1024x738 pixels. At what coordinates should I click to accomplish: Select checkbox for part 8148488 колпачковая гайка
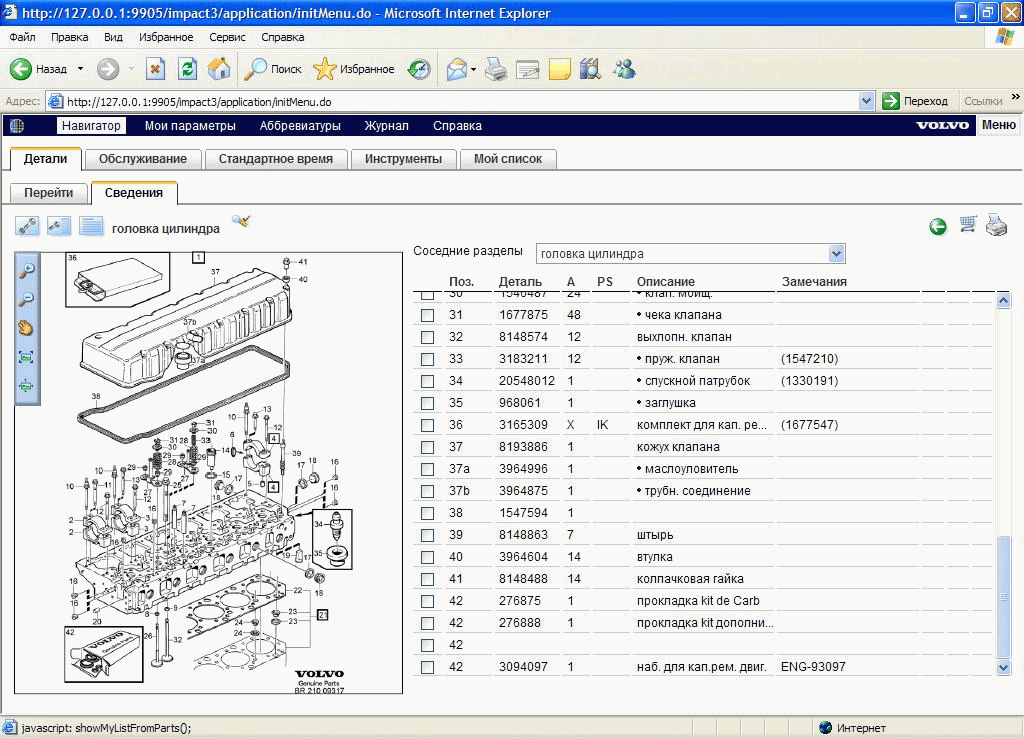(x=427, y=579)
